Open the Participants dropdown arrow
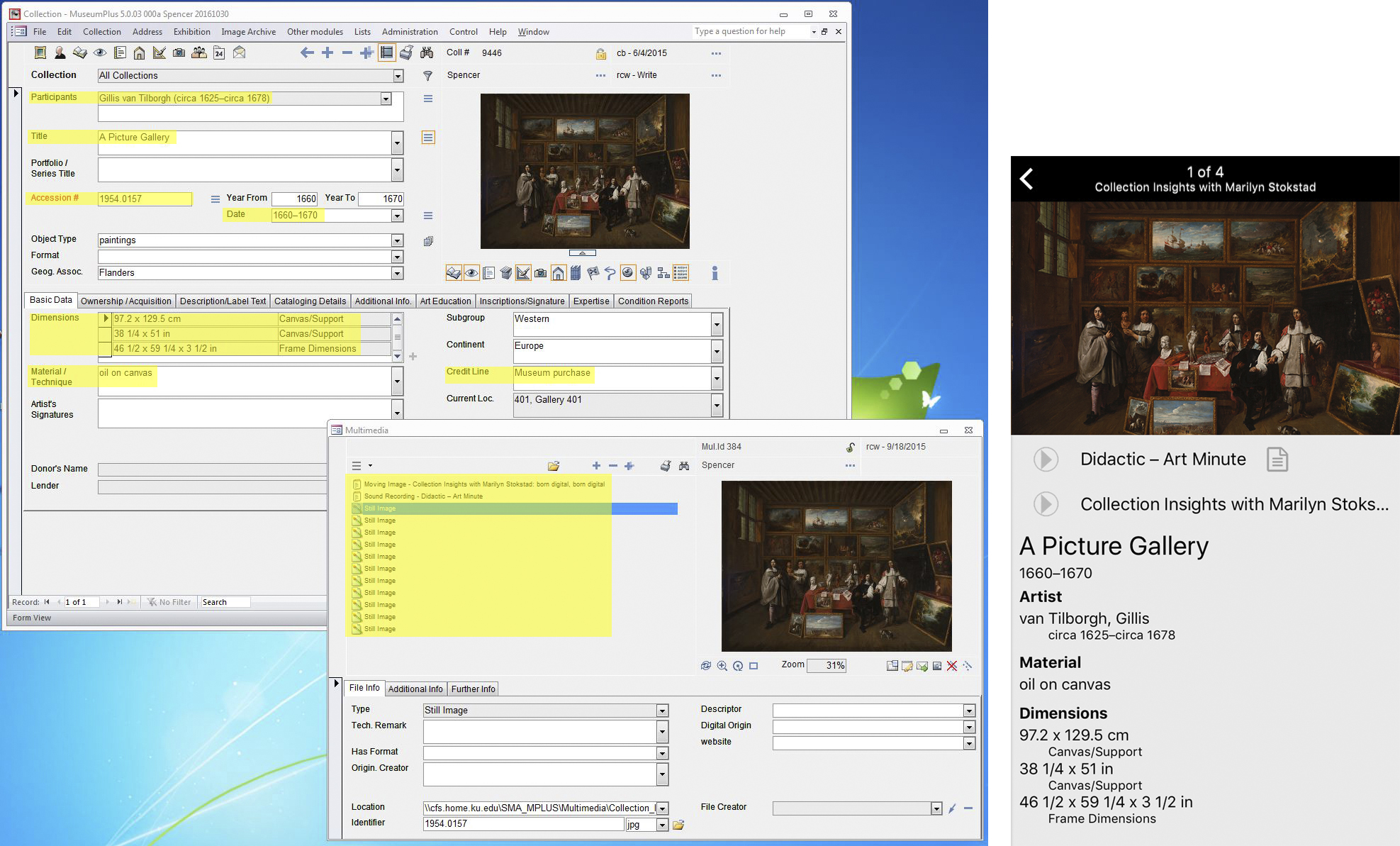1400x846 pixels. pyautogui.click(x=386, y=99)
